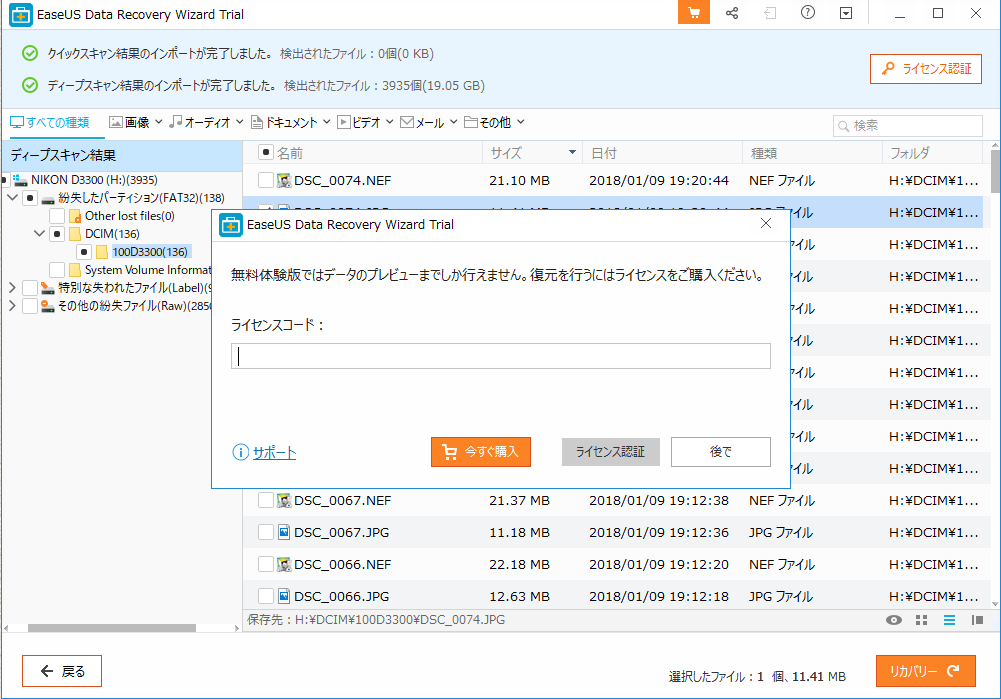Viewport: 1001px width, 699px height.
Task: Switch to thumbnail grid view
Action: tap(921, 620)
